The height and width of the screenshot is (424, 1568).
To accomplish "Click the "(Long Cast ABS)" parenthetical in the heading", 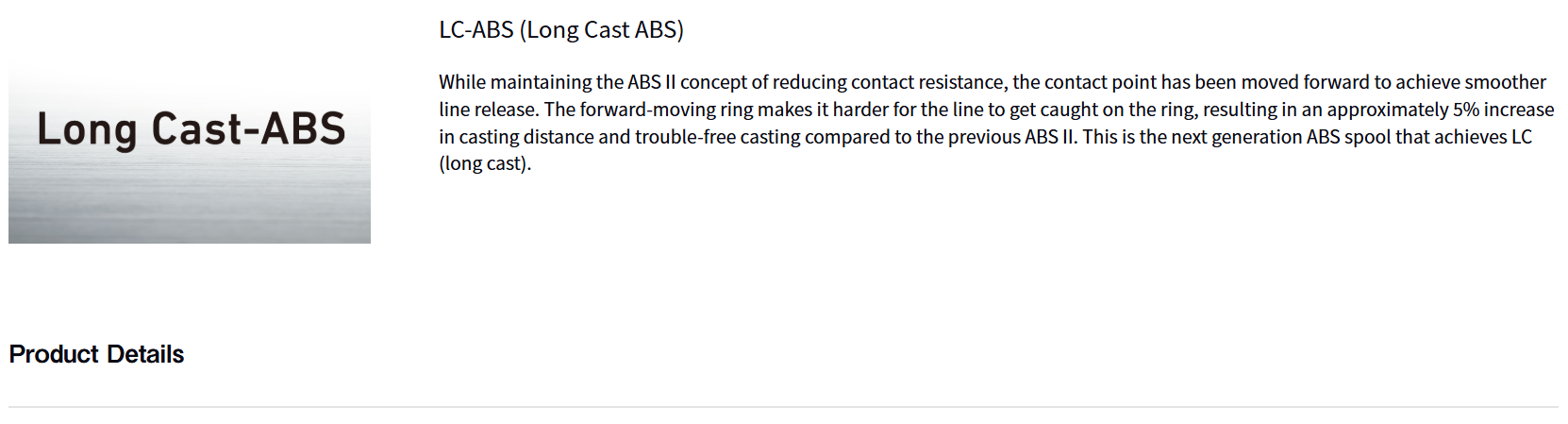I will coord(601,30).
